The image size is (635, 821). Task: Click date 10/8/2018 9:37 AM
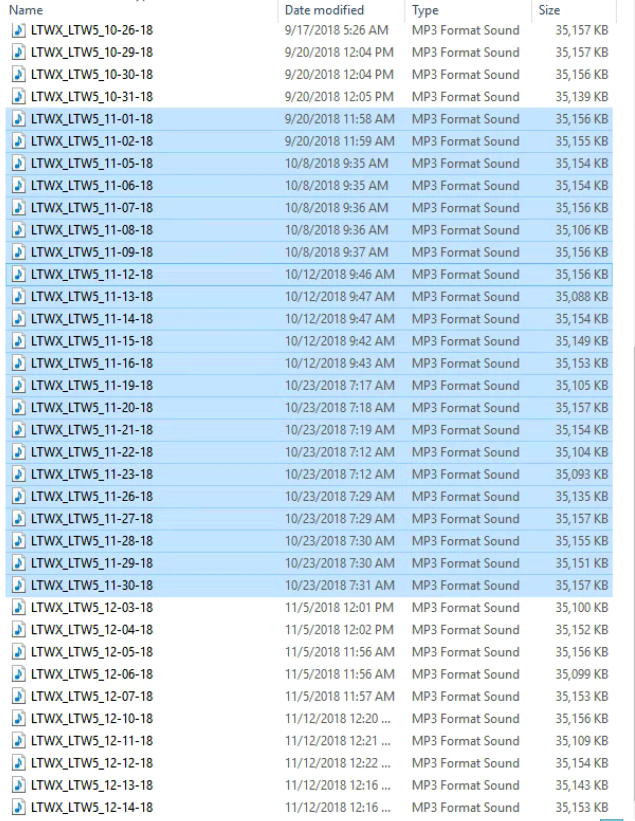pyautogui.click(x=337, y=252)
